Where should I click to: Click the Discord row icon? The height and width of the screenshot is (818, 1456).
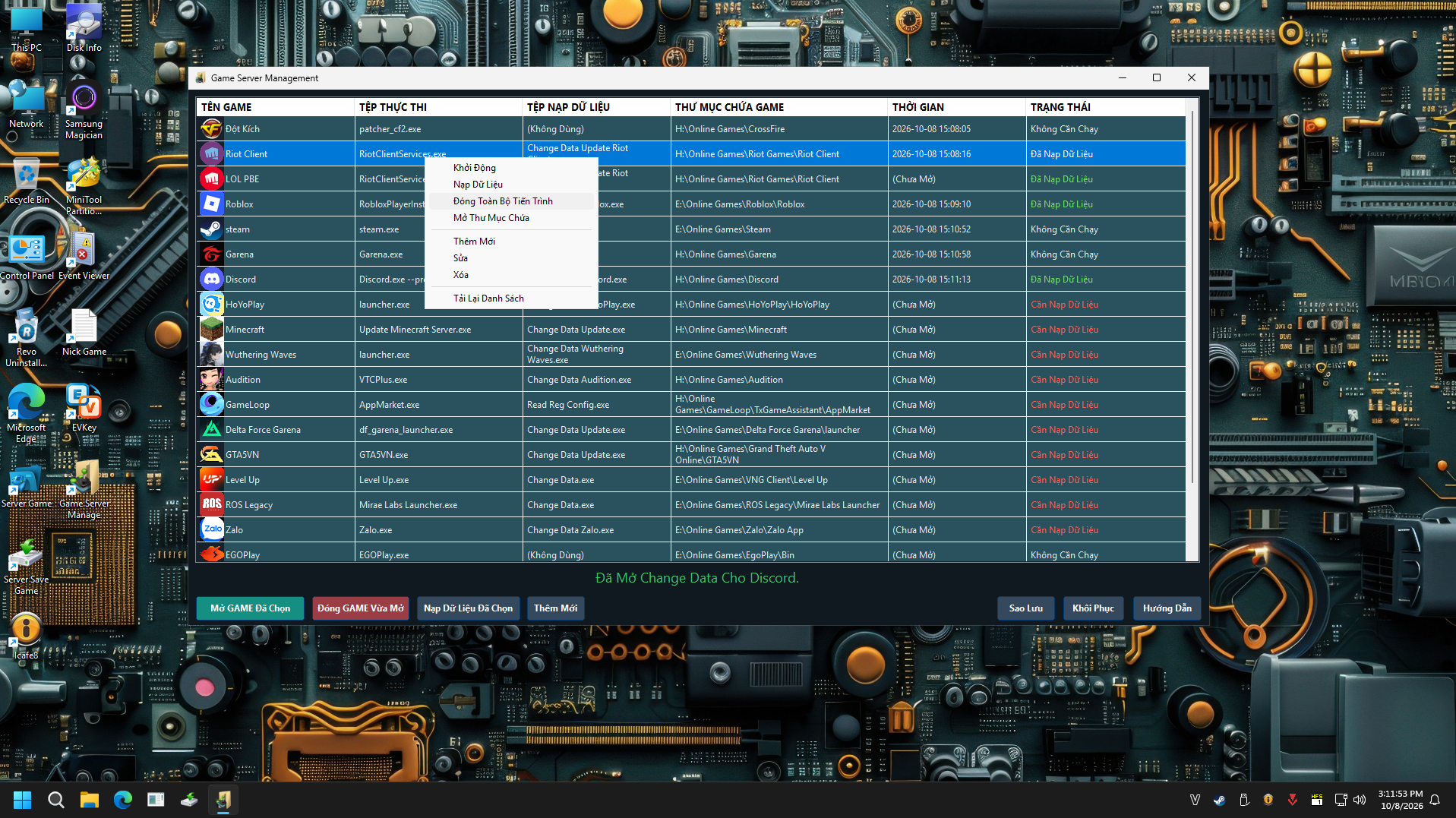tap(211, 280)
